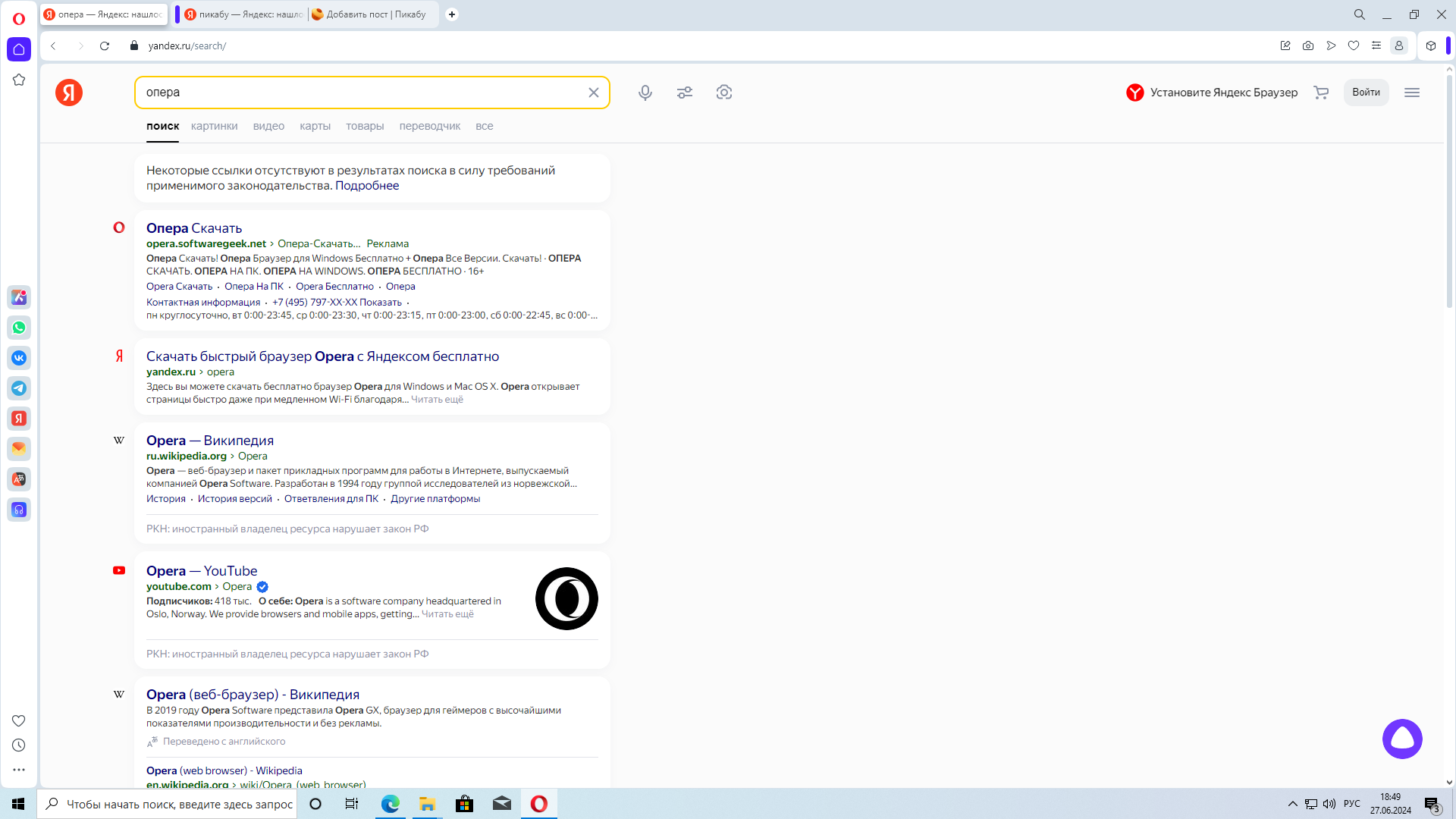
Task: Open the 'Подробнее' link in notice
Action: pyautogui.click(x=367, y=186)
